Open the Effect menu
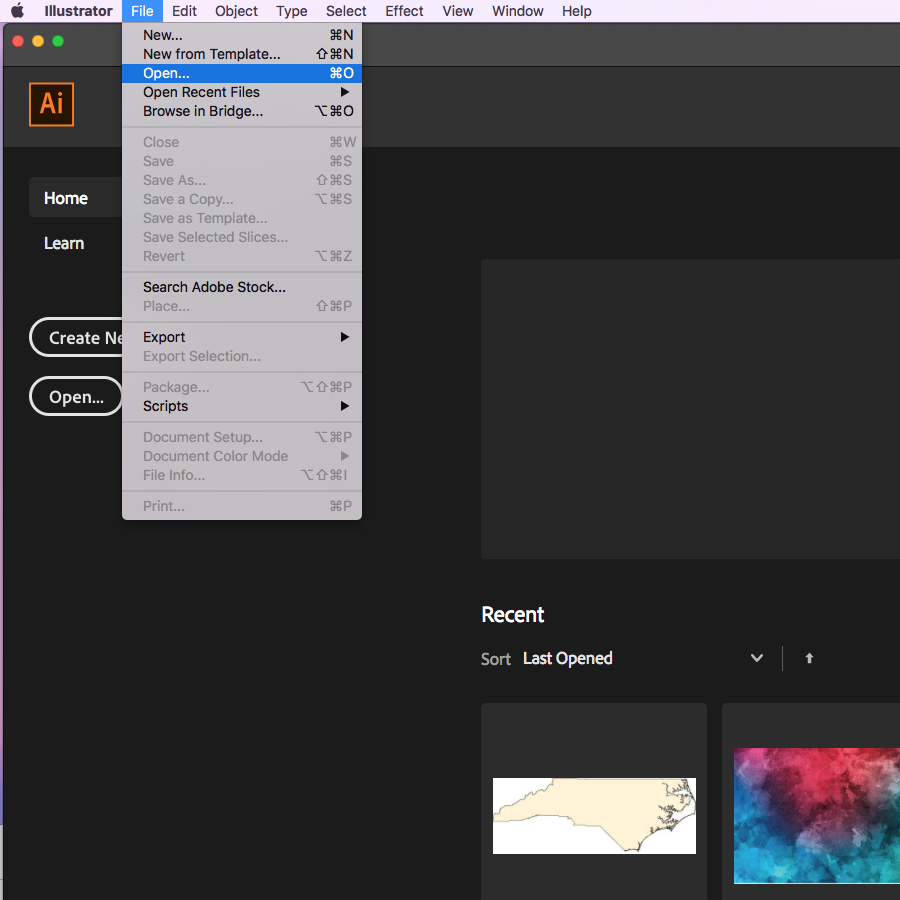This screenshot has height=900, width=900. pos(404,11)
